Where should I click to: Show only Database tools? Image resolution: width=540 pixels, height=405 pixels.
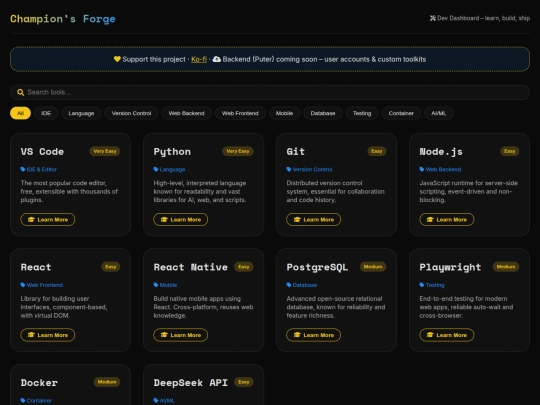[x=323, y=113]
